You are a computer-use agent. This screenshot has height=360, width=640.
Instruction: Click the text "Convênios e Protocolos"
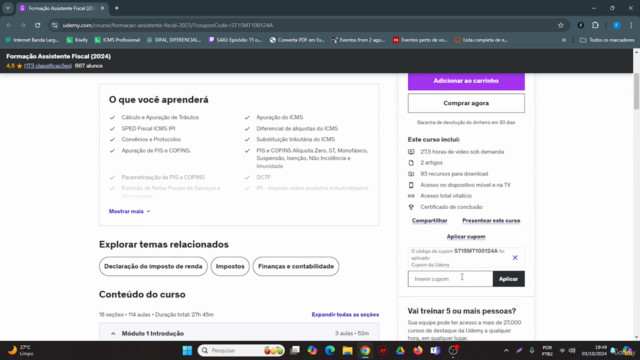click(151, 140)
